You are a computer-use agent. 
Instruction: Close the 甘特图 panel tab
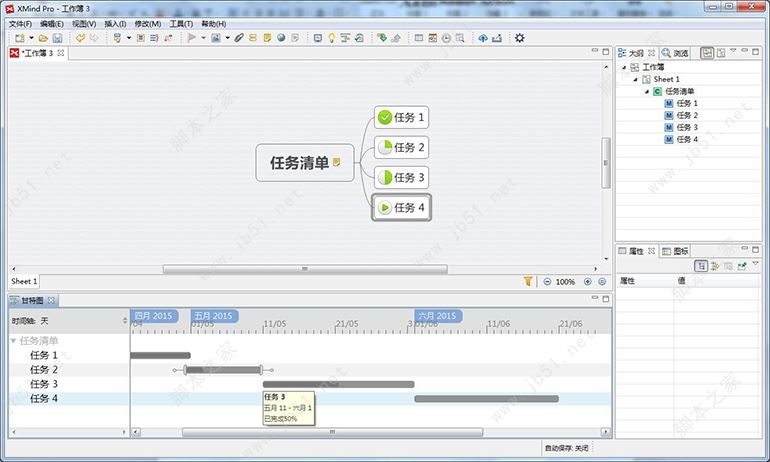[x=51, y=300]
